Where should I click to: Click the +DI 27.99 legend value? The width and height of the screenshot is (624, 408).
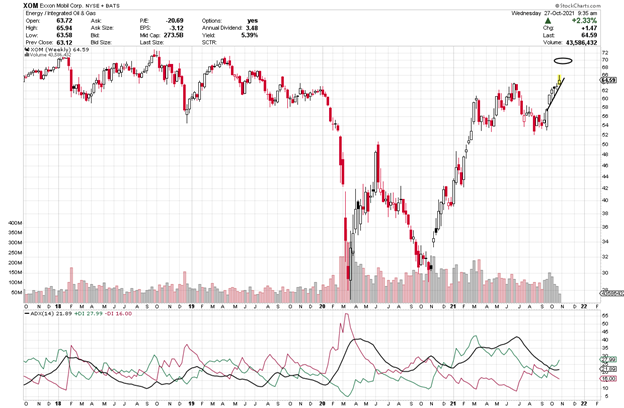[88, 314]
